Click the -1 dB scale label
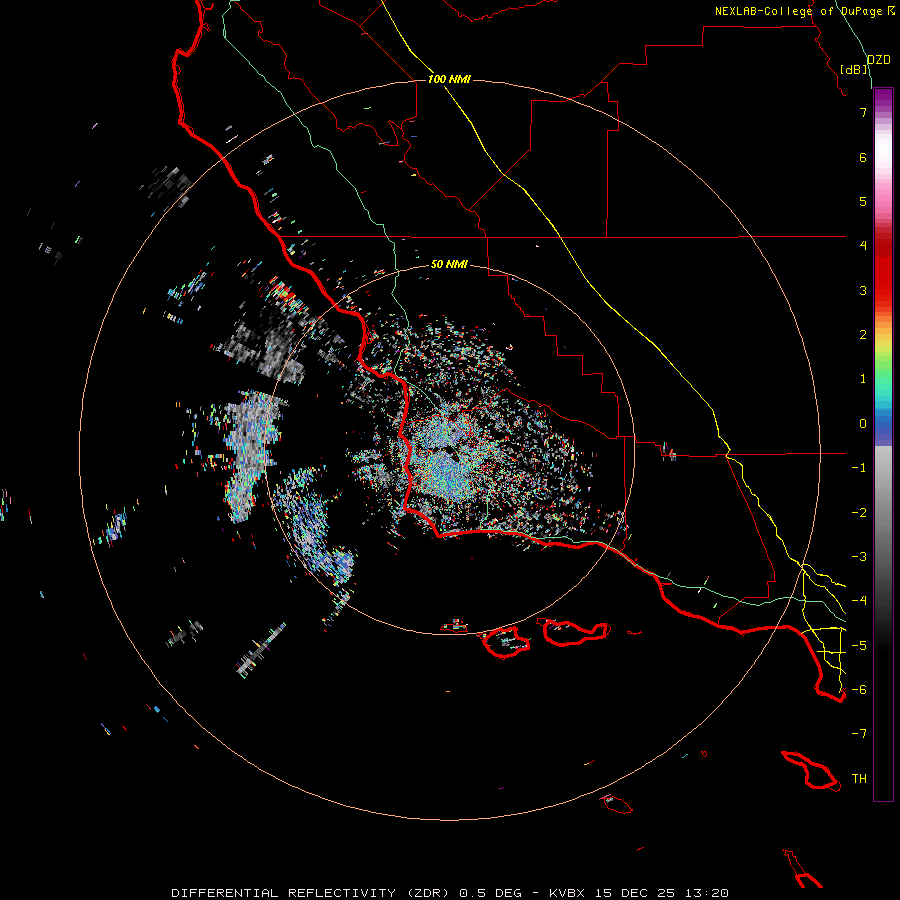The image size is (900, 900). tap(859, 468)
